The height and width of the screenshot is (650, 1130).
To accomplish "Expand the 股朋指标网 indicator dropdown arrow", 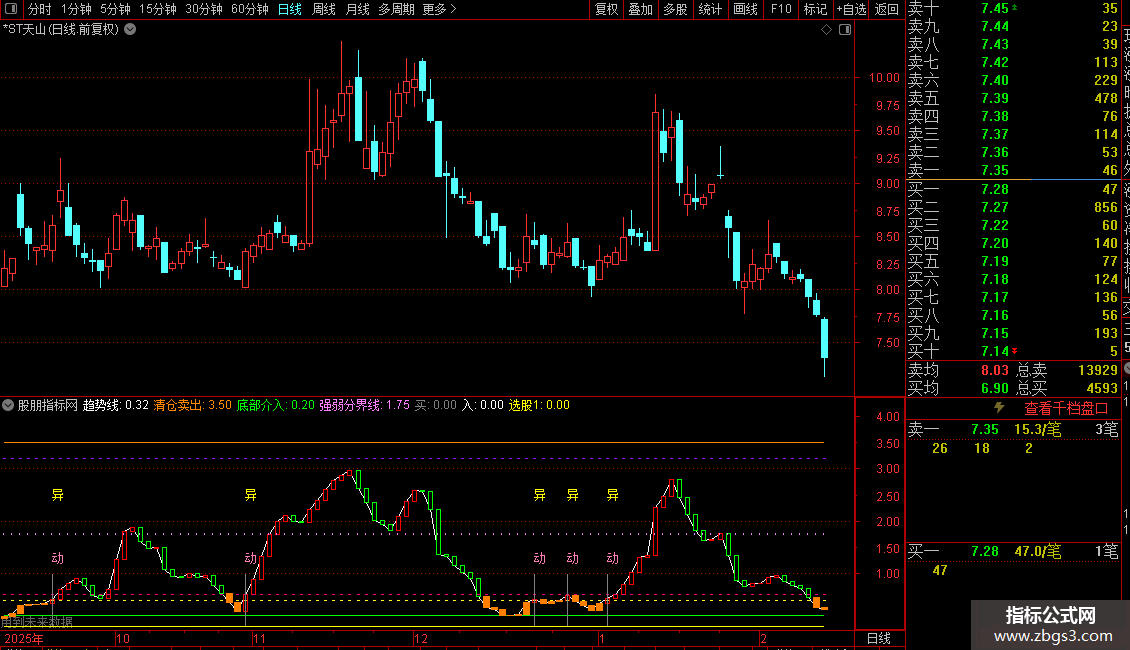I will [x=8, y=405].
